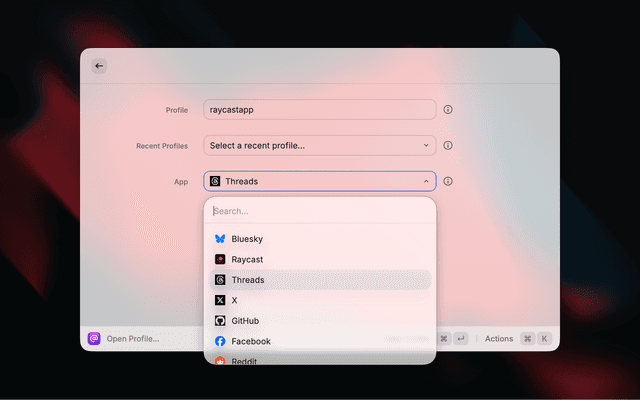Click the purple Open Profile command icon

click(x=94, y=339)
